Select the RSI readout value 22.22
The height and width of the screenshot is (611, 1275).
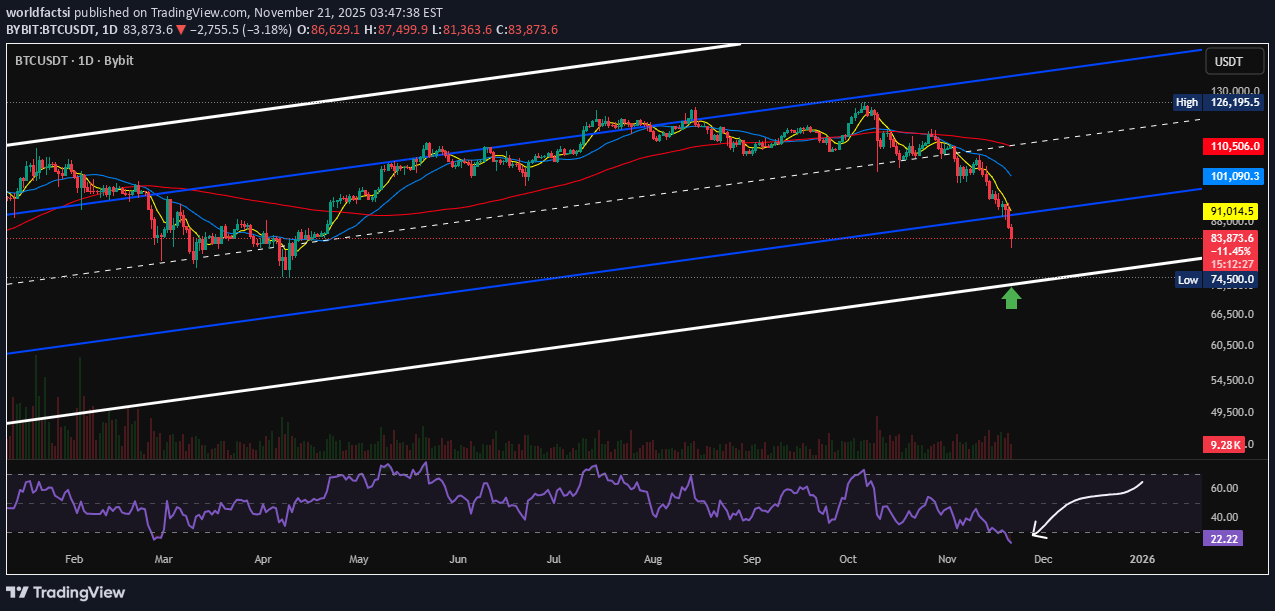click(x=1221, y=539)
